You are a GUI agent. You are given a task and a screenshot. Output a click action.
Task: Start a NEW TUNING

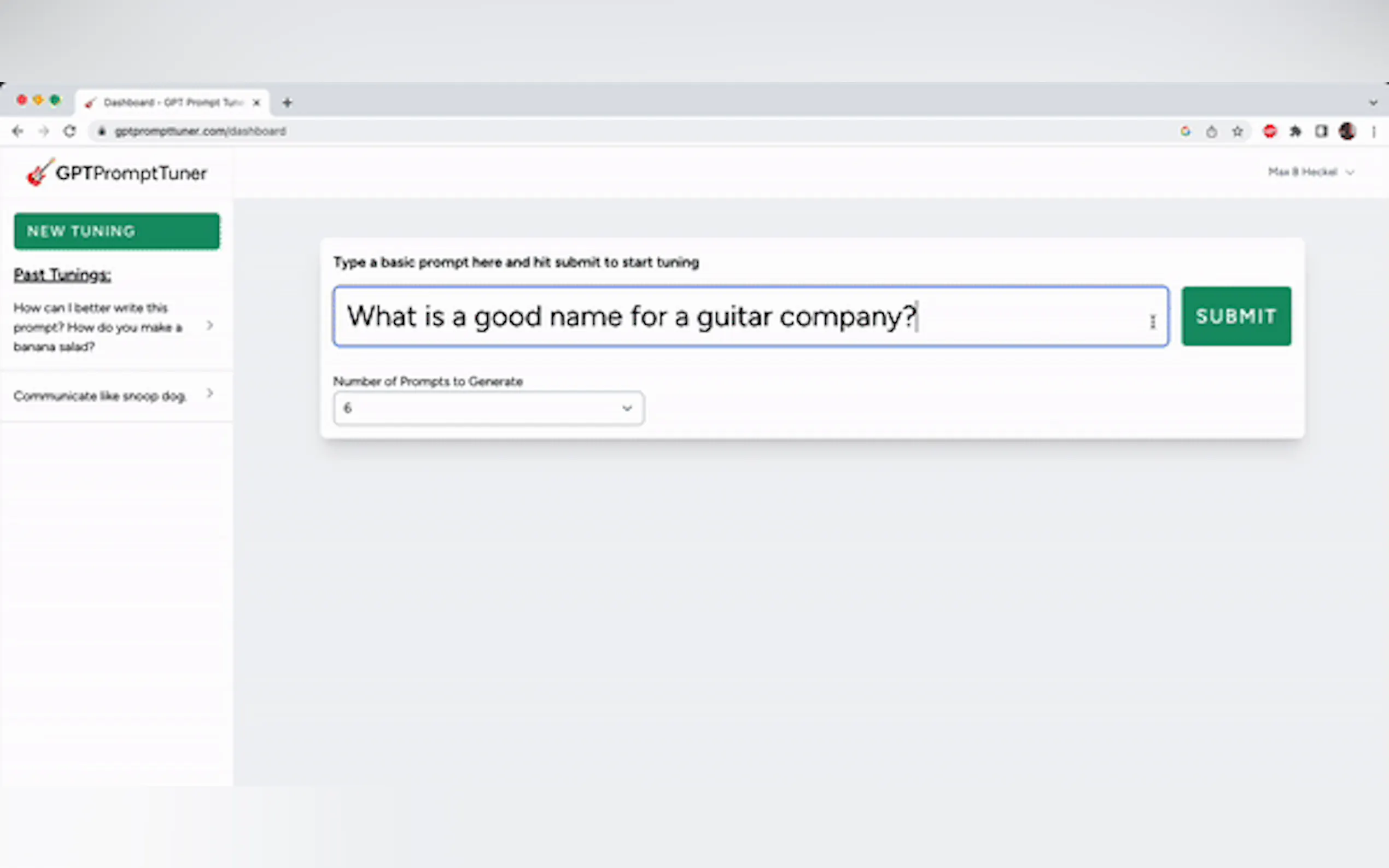(x=116, y=231)
